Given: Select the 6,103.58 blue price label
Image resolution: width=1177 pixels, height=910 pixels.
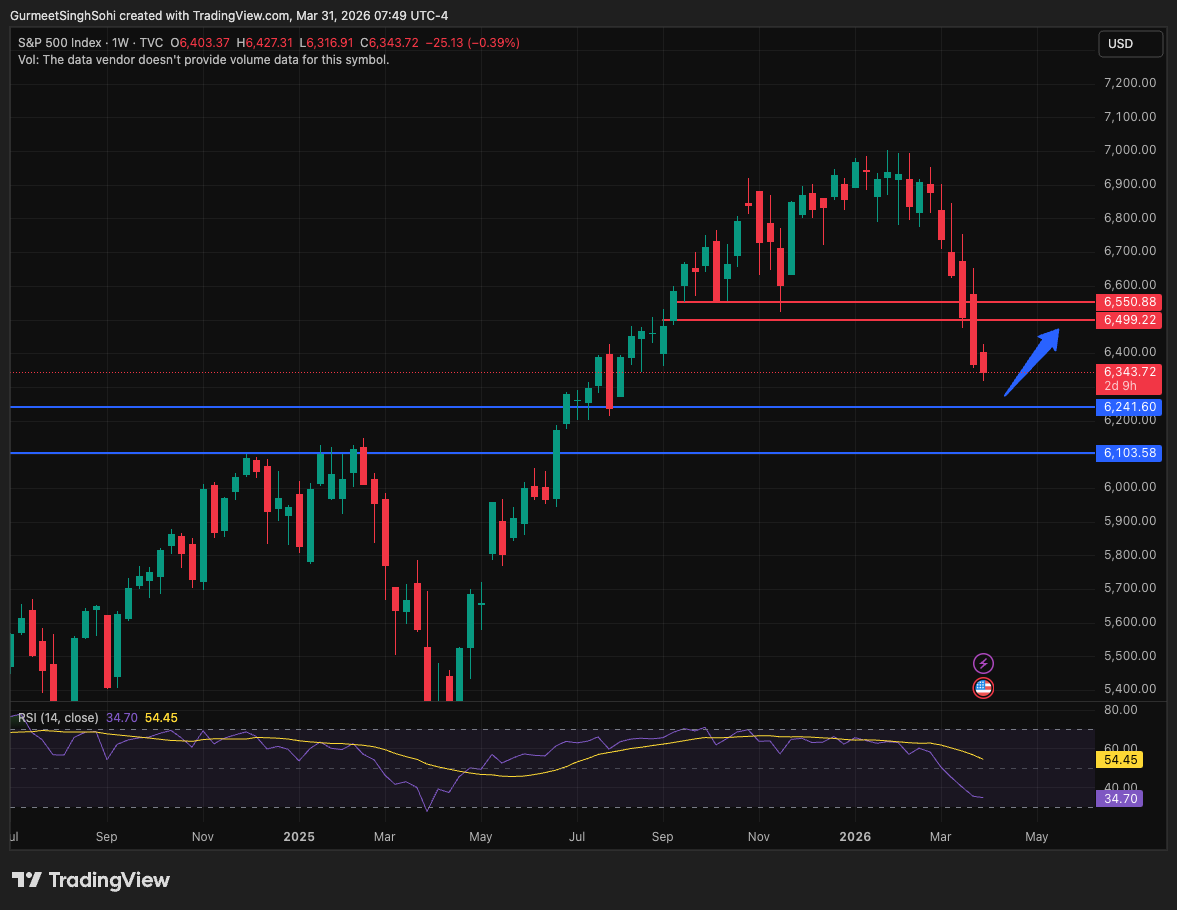Looking at the screenshot, I should click(x=1129, y=453).
